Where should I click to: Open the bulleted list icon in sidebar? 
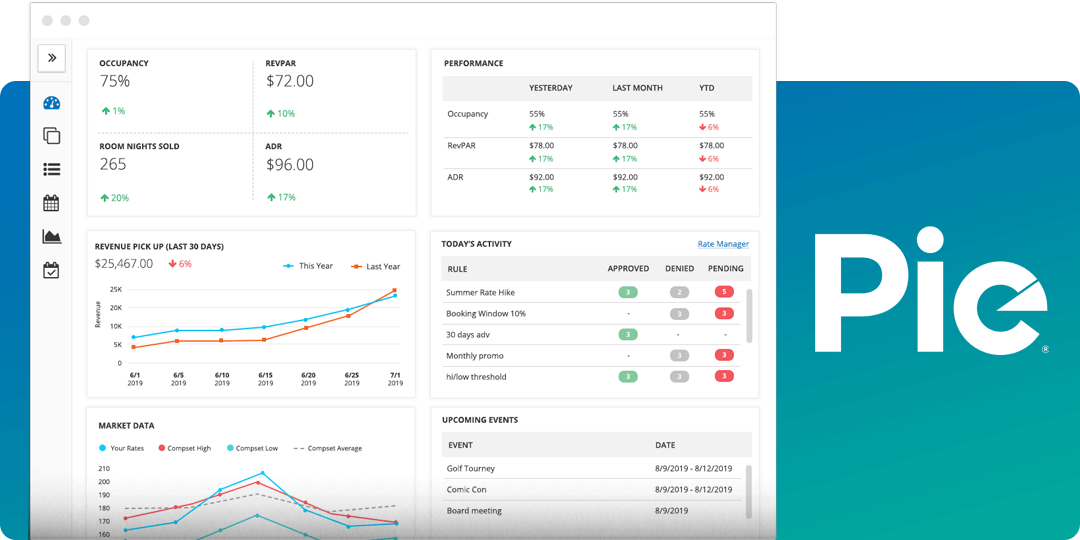(x=52, y=169)
